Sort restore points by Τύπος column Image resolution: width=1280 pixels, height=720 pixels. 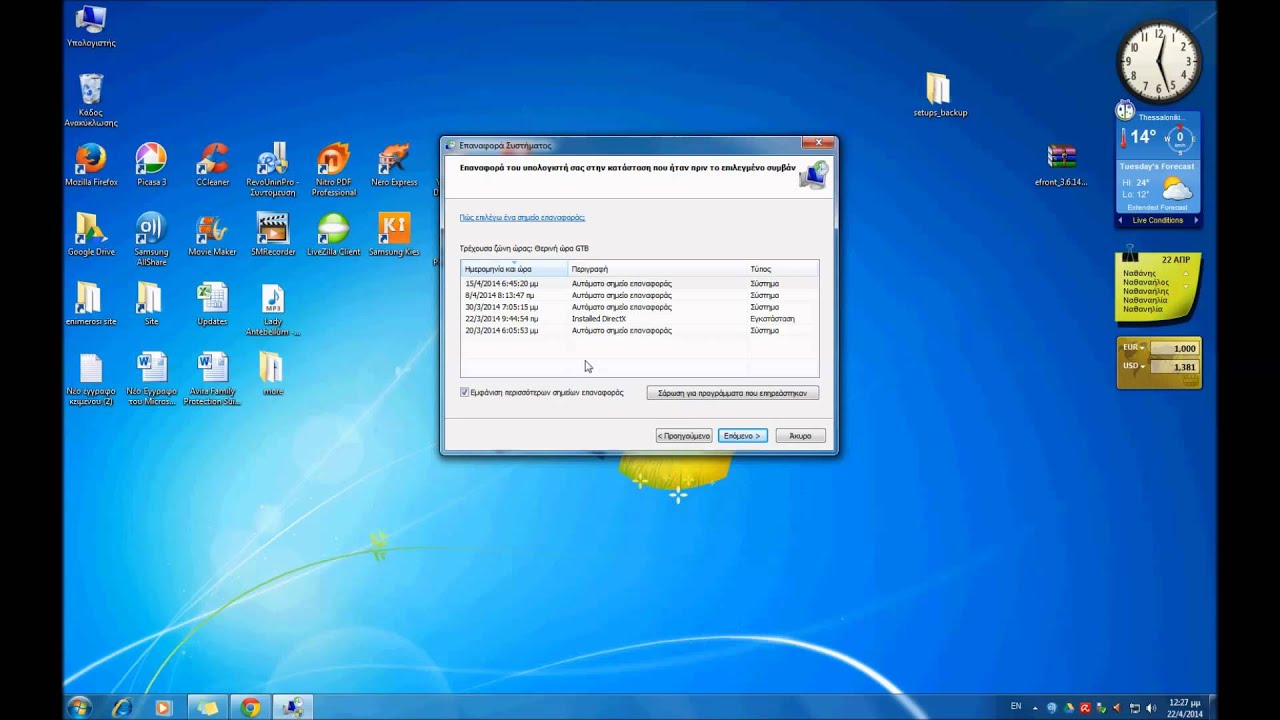[782, 269]
